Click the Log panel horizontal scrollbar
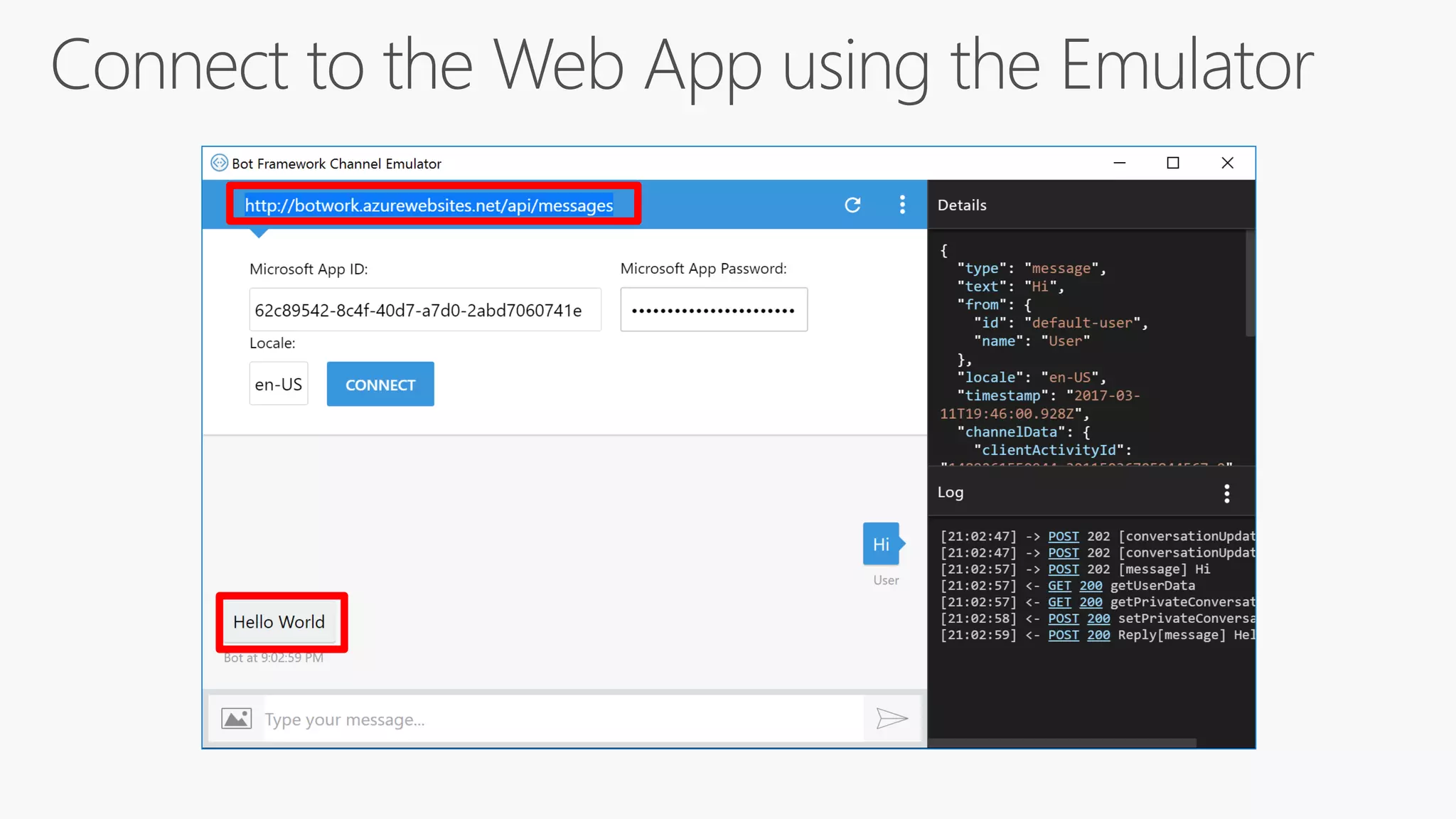Screen dimensions: 1456x819 pos(1063,742)
